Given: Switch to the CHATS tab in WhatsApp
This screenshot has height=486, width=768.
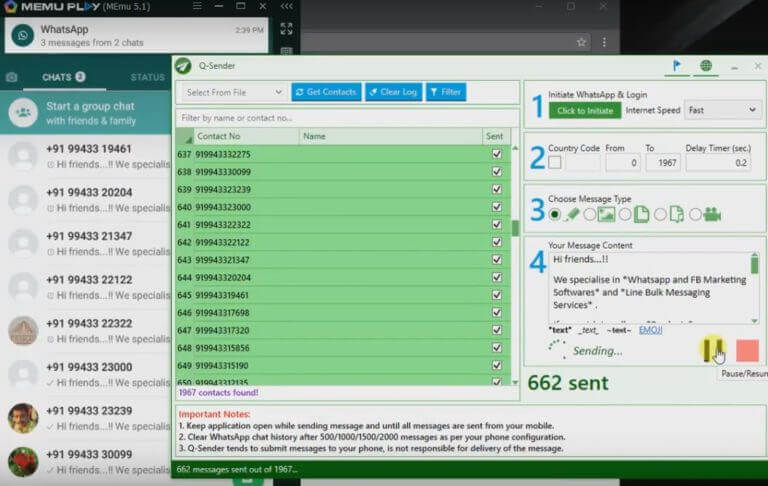Looking at the screenshot, I should point(64,77).
